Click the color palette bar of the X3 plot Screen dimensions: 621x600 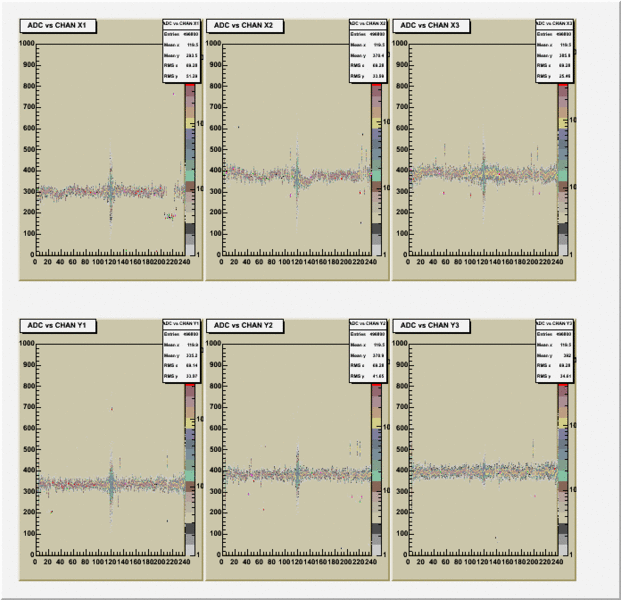click(563, 170)
